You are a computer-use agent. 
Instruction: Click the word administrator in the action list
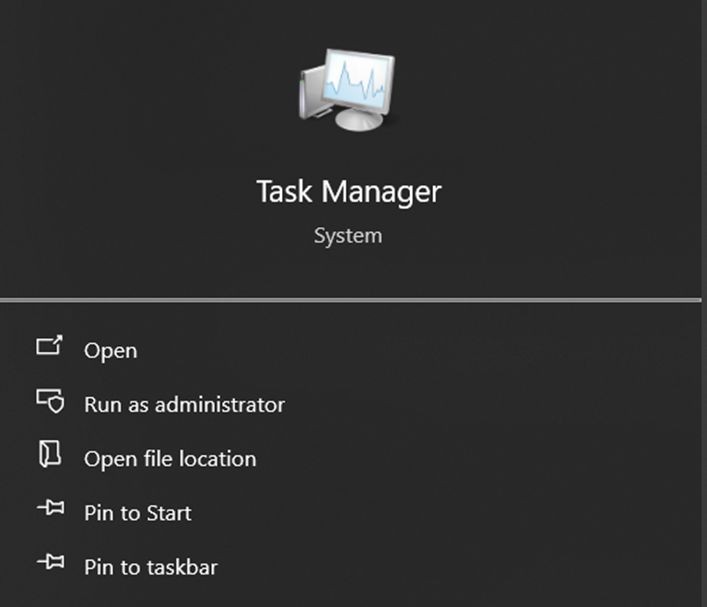point(219,405)
